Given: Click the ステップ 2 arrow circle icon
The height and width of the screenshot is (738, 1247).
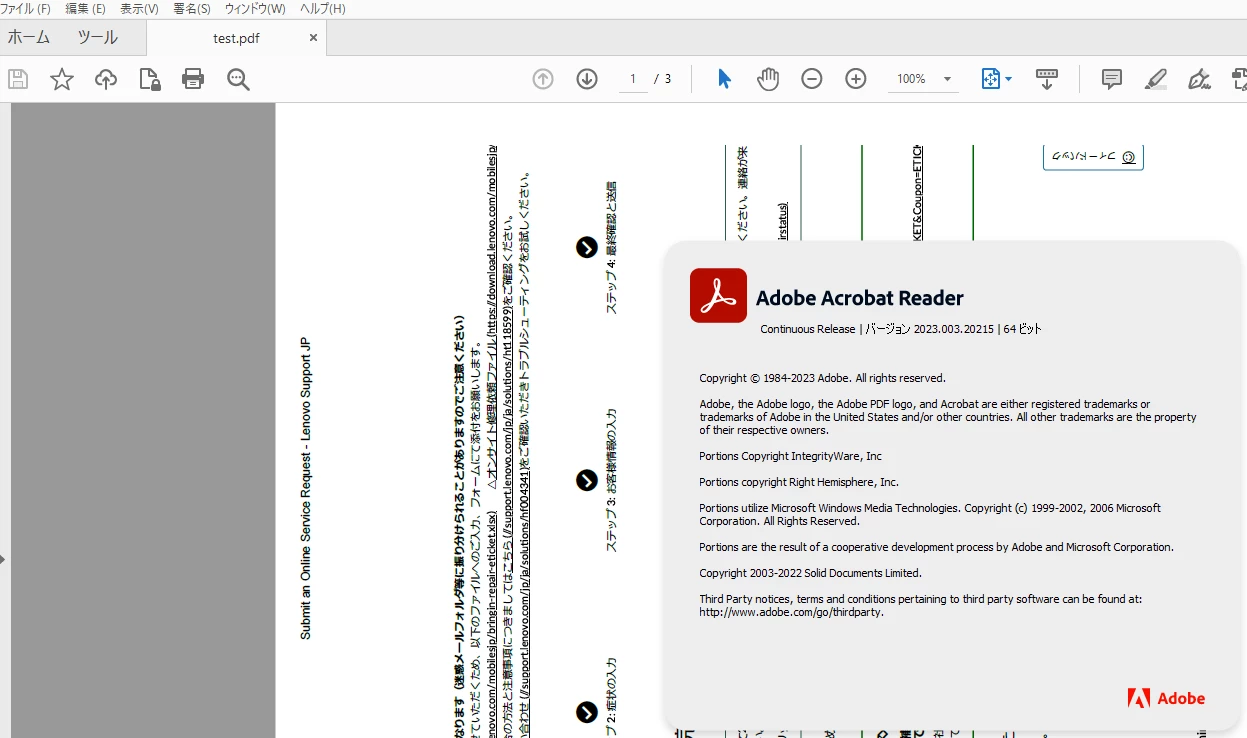Looking at the screenshot, I should click(x=587, y=712).
